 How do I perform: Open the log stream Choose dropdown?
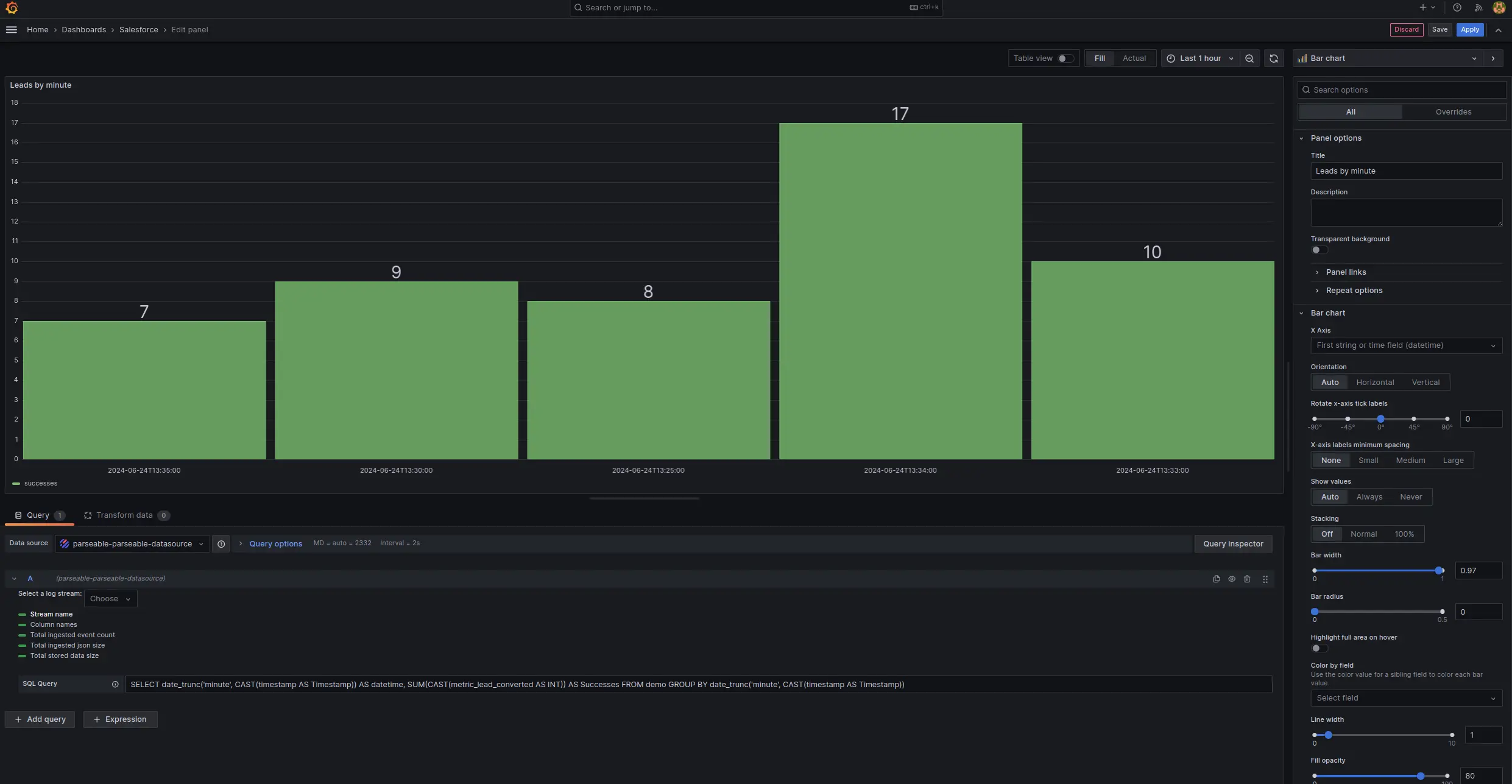pos(110,598)
